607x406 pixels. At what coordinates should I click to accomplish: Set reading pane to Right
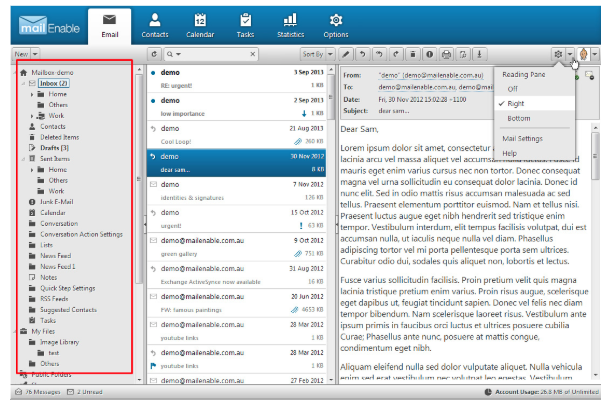tap(518, 103)
